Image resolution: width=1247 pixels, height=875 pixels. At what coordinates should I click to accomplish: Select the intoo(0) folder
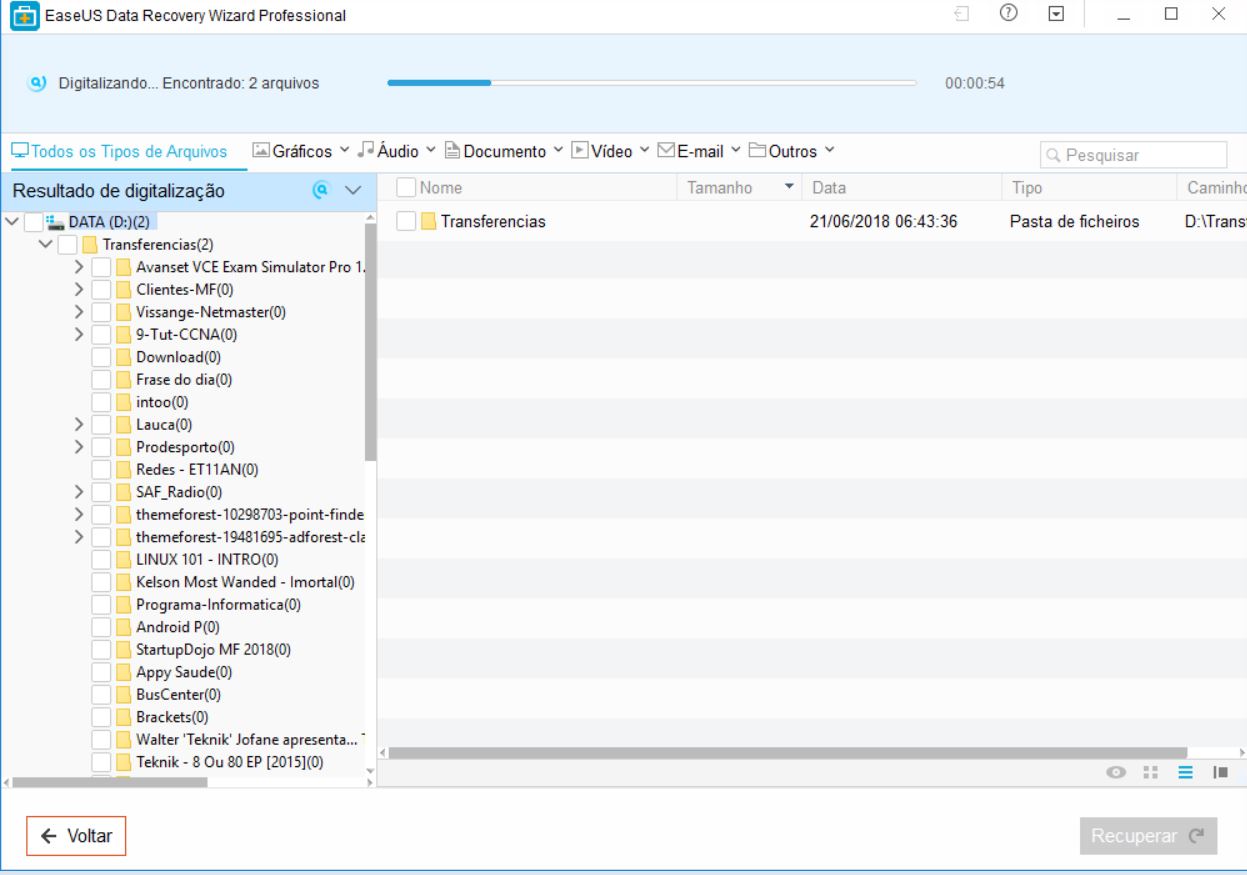click(x=160, y=402)
